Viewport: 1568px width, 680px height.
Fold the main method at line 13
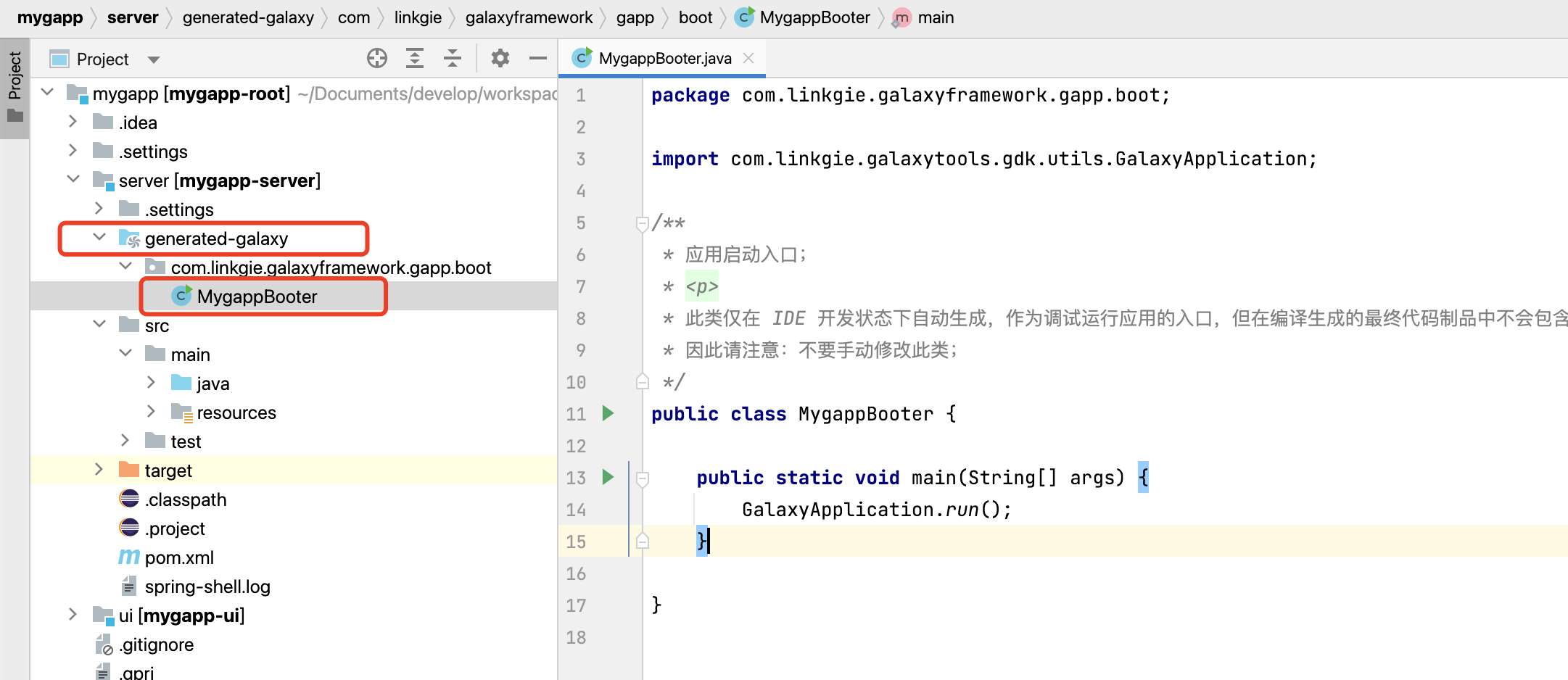pyautogui.click(x=642, y=478)
